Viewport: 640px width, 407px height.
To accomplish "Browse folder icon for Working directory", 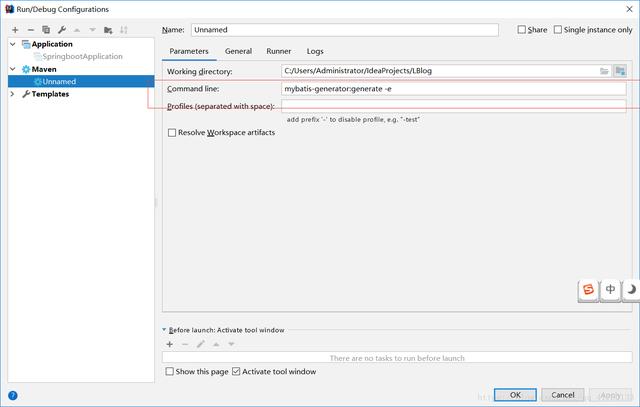I will (x=604, y=71).
